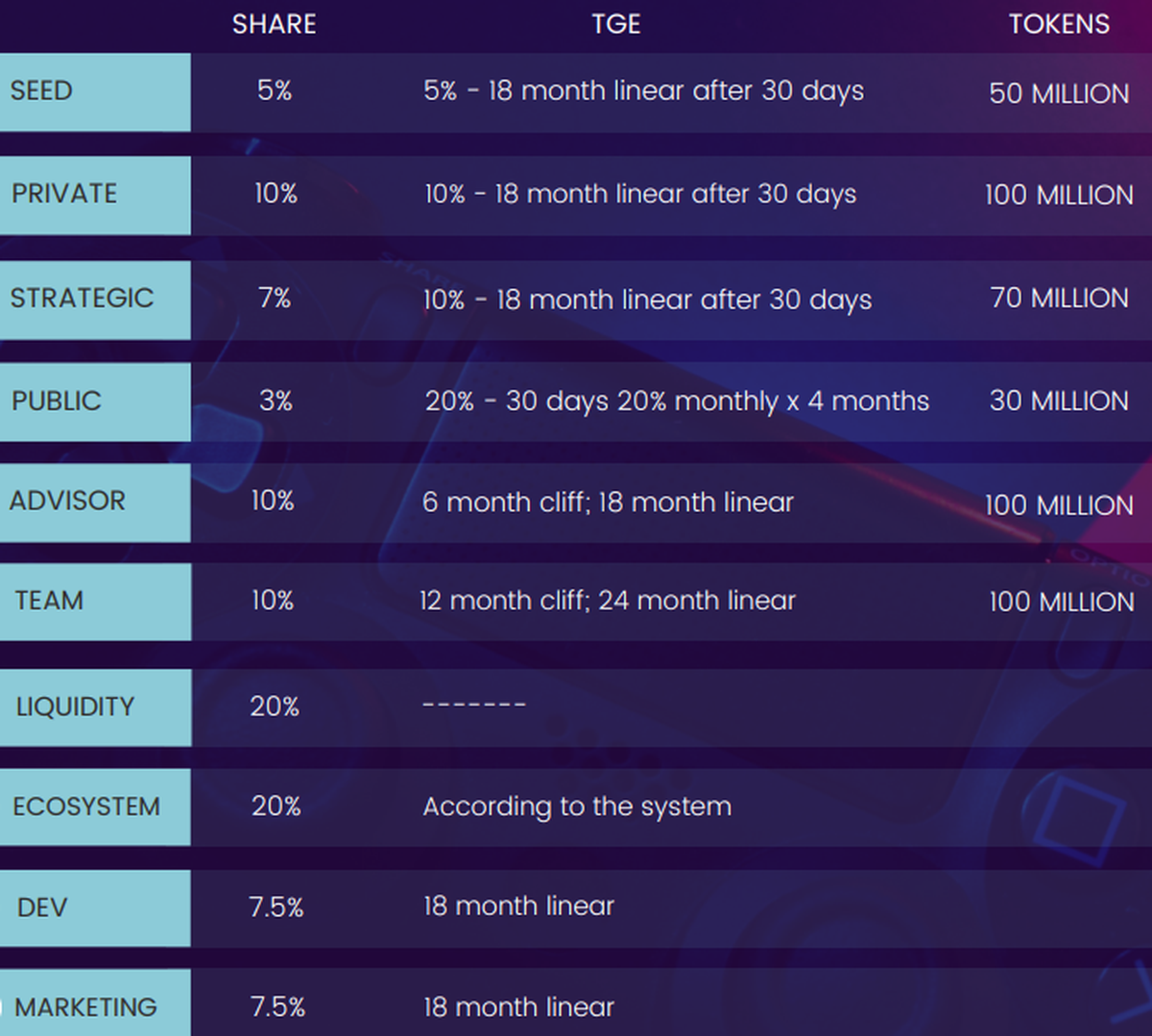1152x1036 pixels.
Task: Click the 7% share value for STRATEGIC
Action: pyautogui.click(x=275, y=299)
